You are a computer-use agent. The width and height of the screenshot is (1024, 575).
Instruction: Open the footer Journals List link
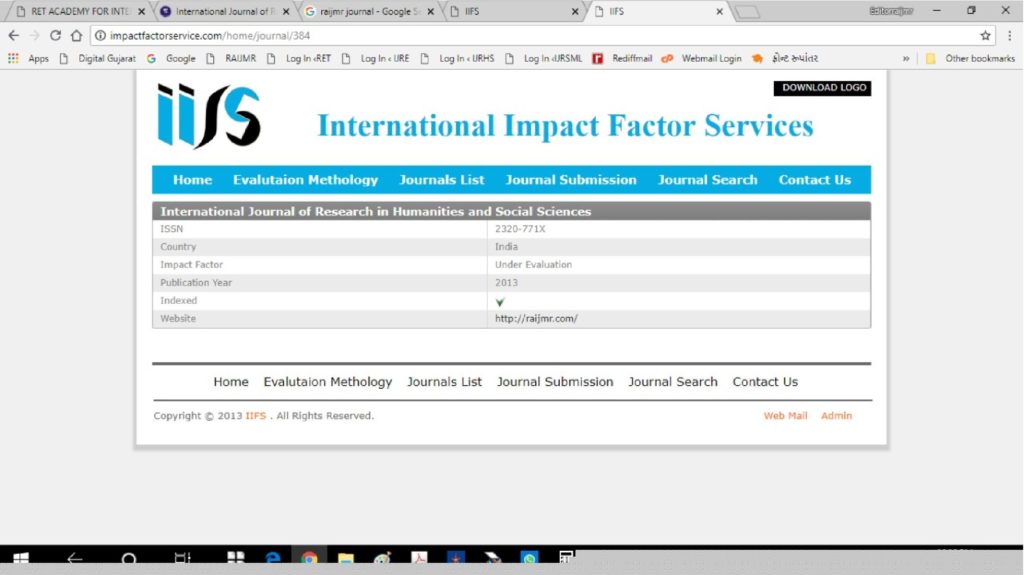pyautogui.click(x=444, y=382)
